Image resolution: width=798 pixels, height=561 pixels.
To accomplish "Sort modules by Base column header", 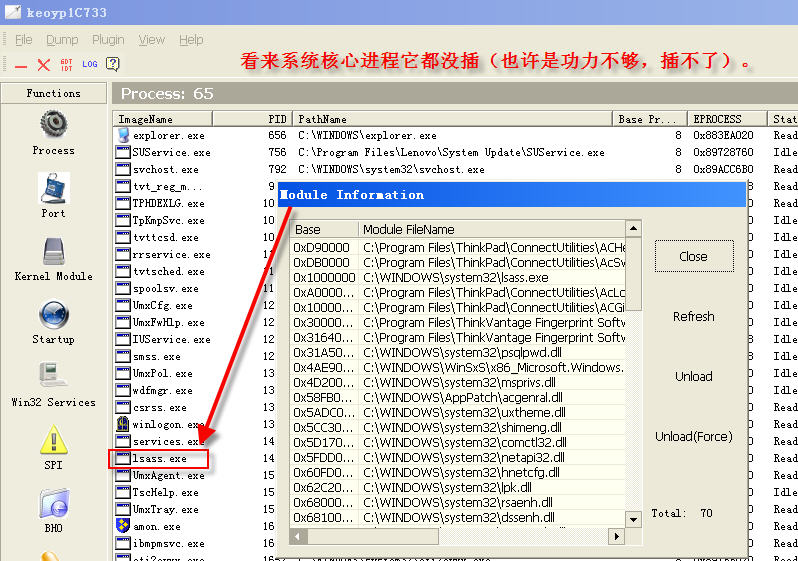I will pos(324,230).
